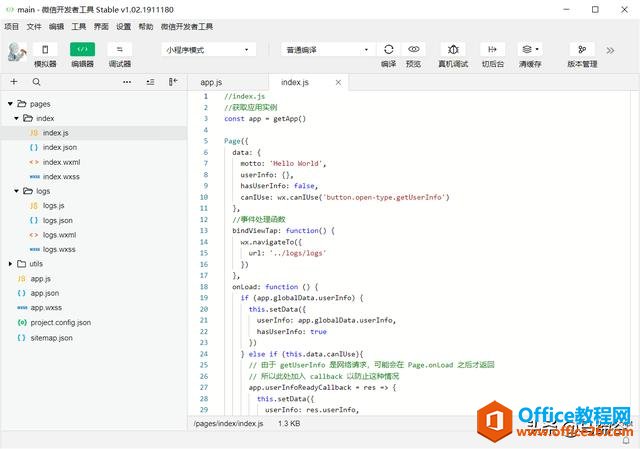Click the /pages/index/index.js path in status bar
Viewport: 640px width, 449px height.
pos(229,424)
